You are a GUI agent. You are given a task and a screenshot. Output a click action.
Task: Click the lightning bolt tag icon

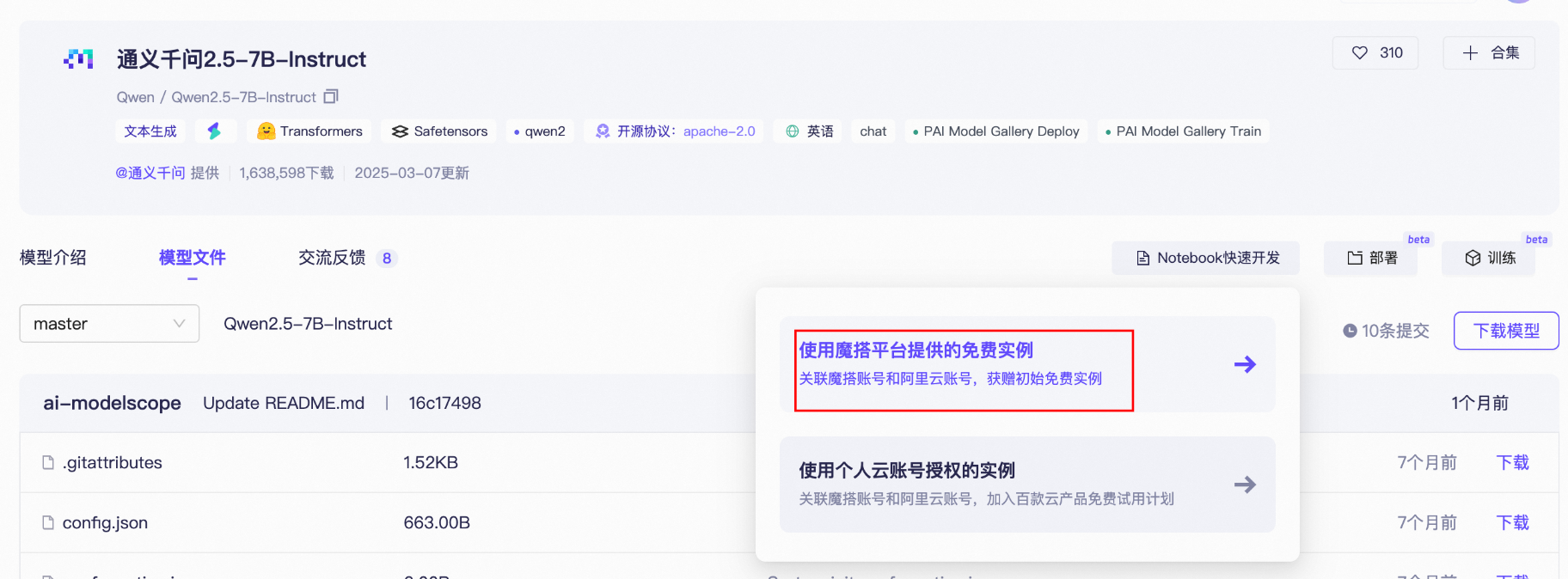pos(215,131)
